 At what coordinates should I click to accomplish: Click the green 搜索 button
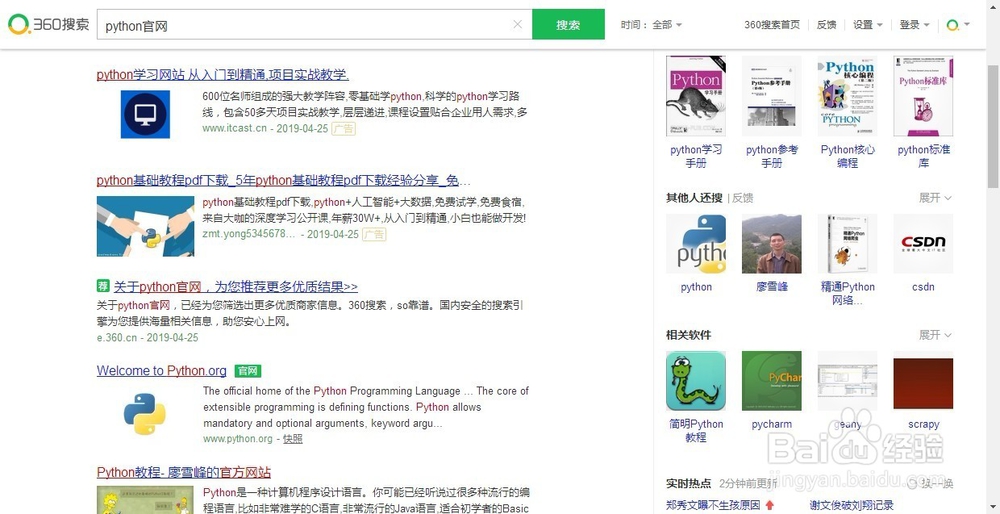point(568,24)
